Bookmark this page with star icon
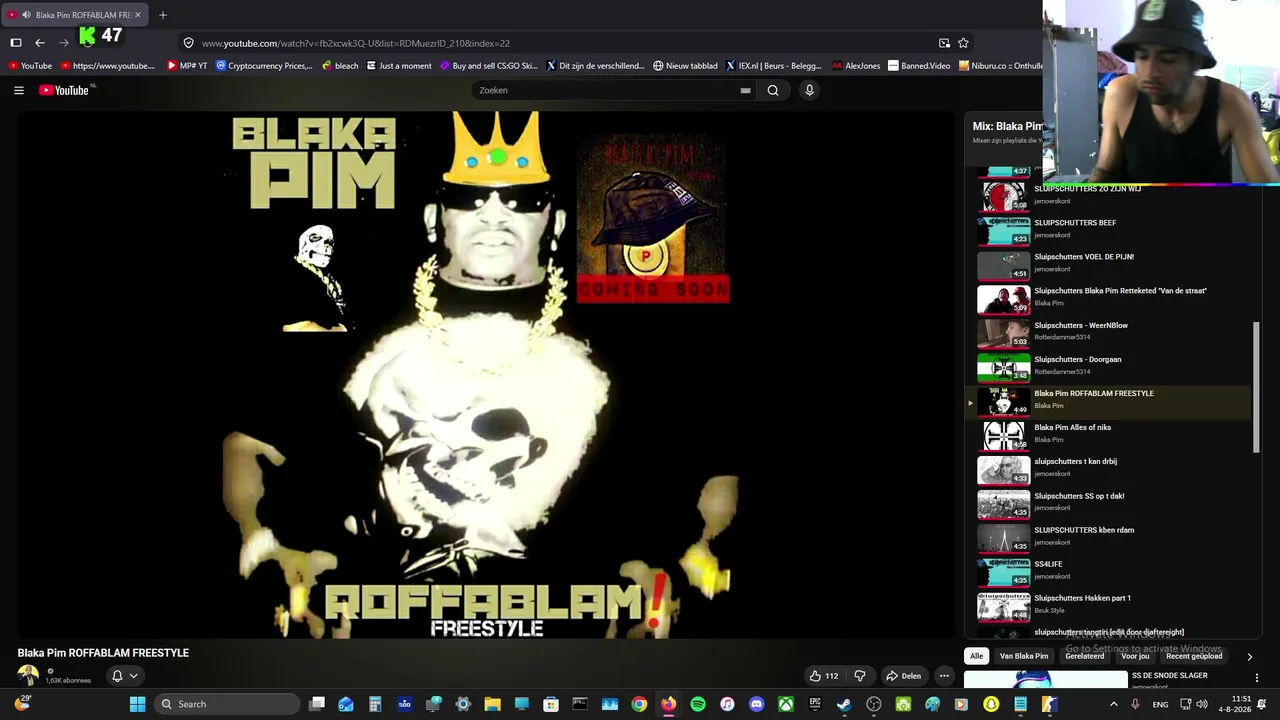The height and width of the screenshot is (720, 1280). 963,43
